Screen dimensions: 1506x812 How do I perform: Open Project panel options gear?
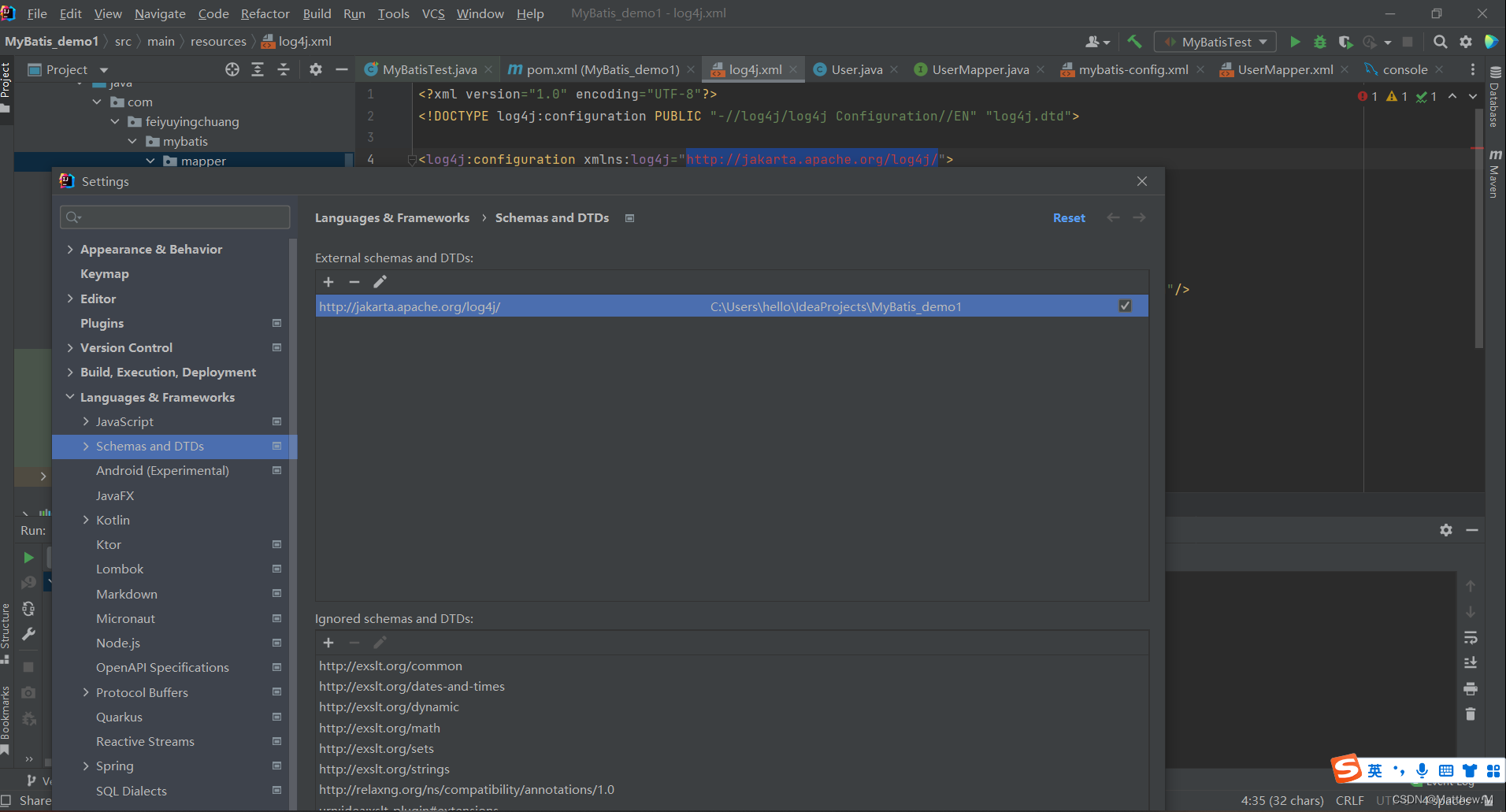[316, 69]
